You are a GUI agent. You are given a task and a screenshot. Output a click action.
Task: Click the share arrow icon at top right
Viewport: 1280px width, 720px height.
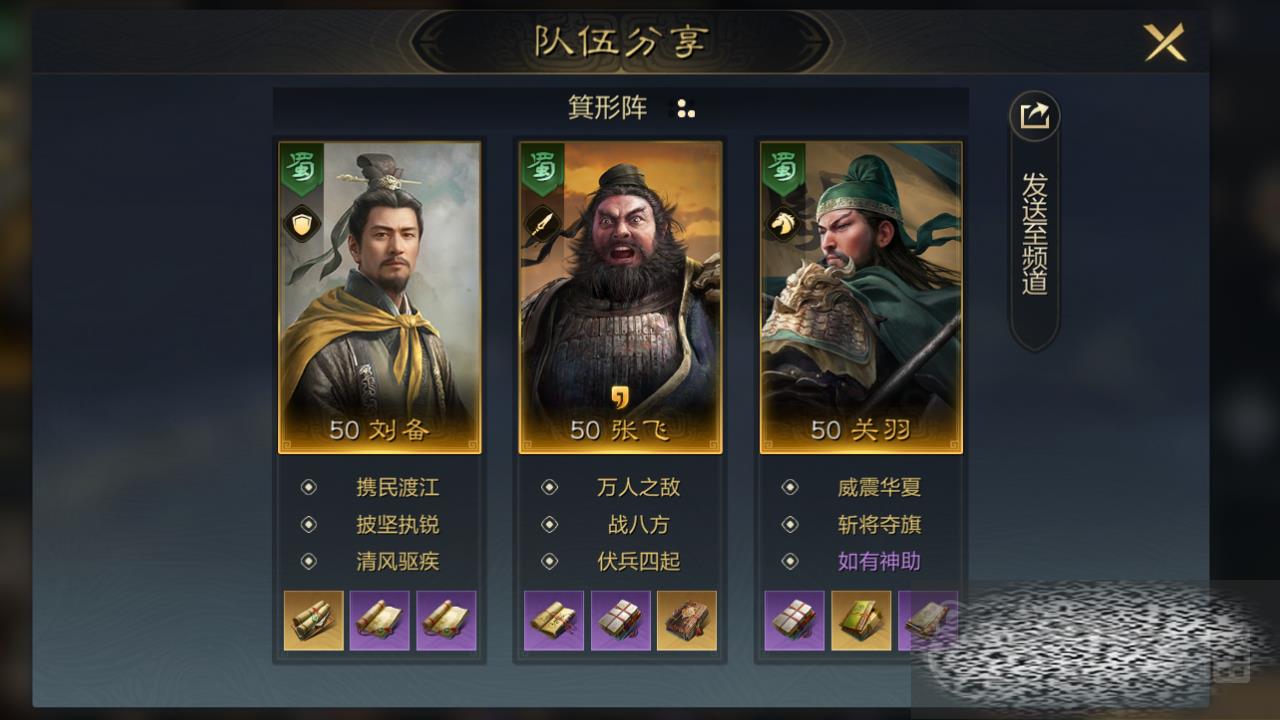pos(1034,116)
